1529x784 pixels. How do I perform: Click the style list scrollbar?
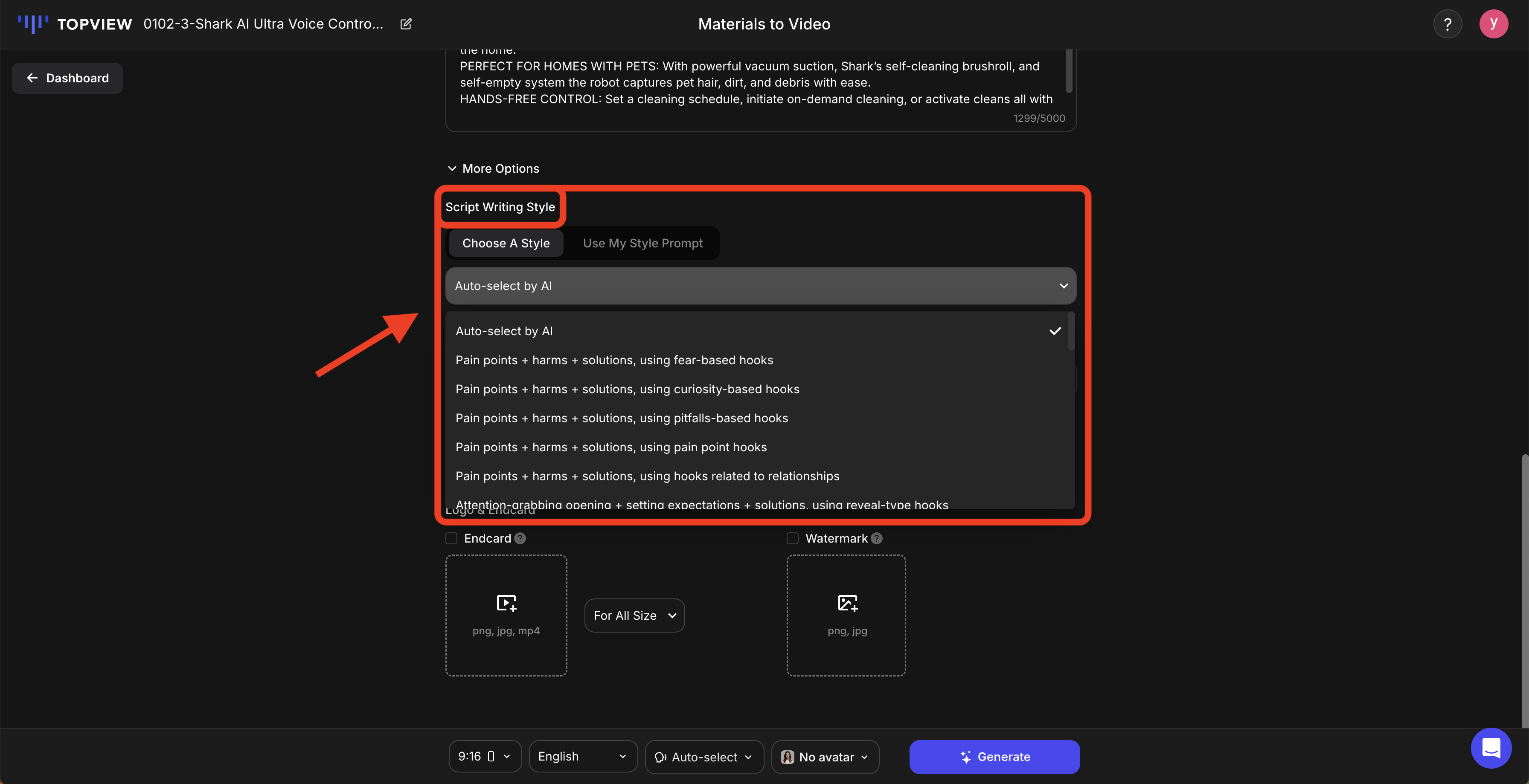(x=1071, y=331)
